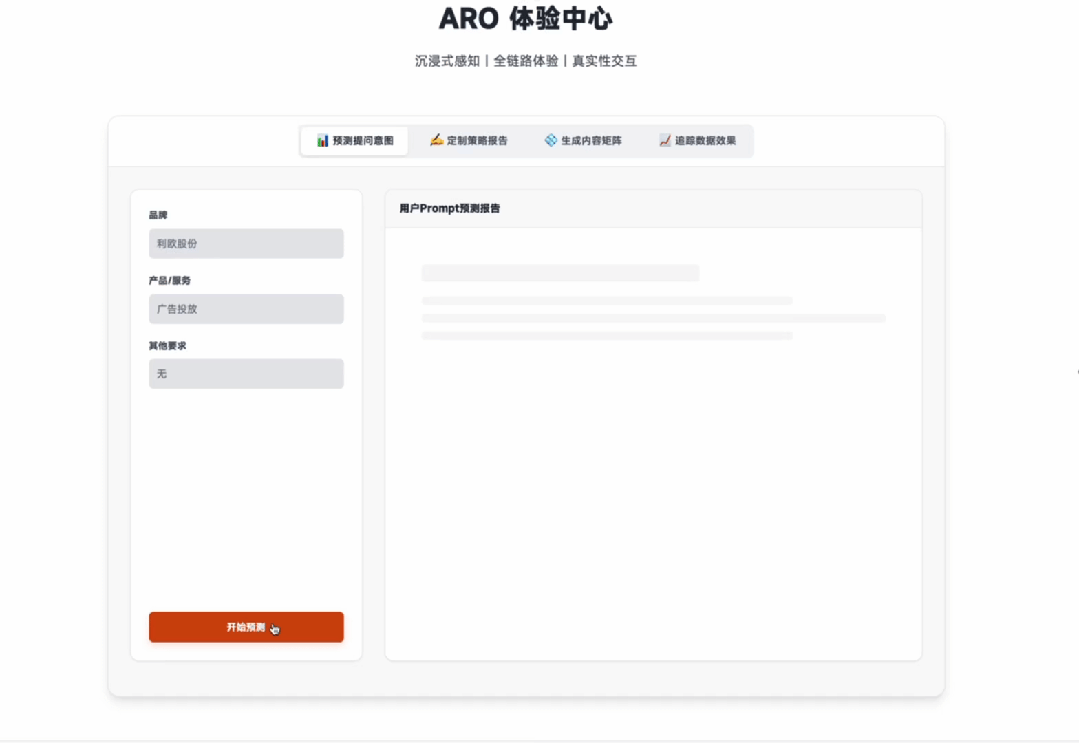Click the 沉浸式感知 subtitle text

[x=449, y=61]
